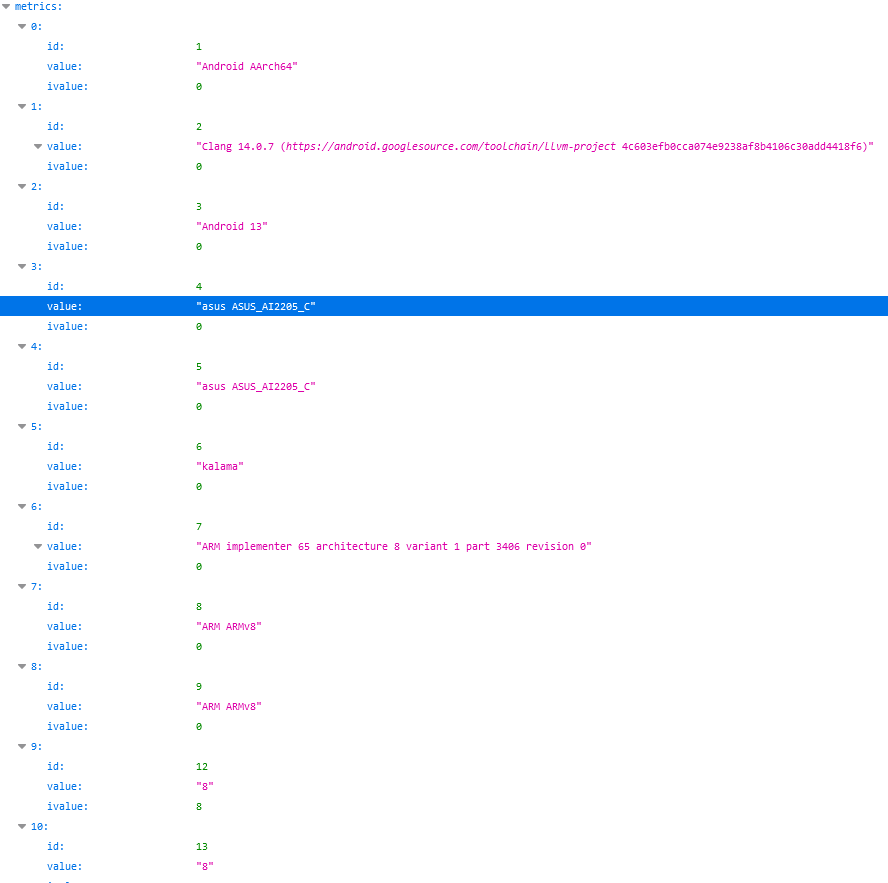This screenshot has width=888, height=883.
Task: Collapse array entry 8 twisty
Action: (22, 666)
